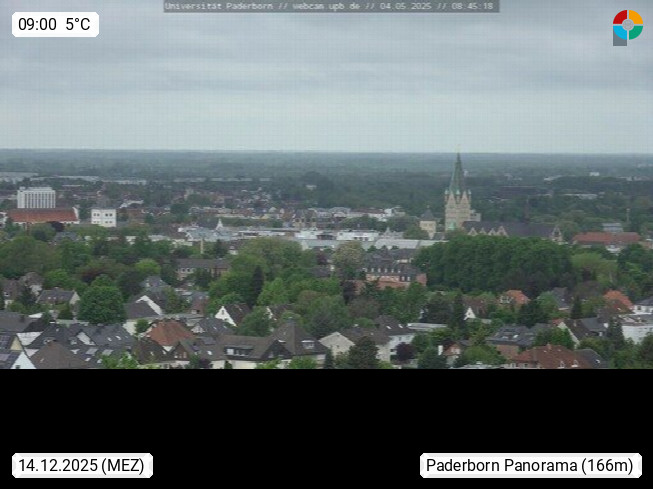Click the red-roofed building at far right edge
This screenshot has height=489, width=653.
606,239
